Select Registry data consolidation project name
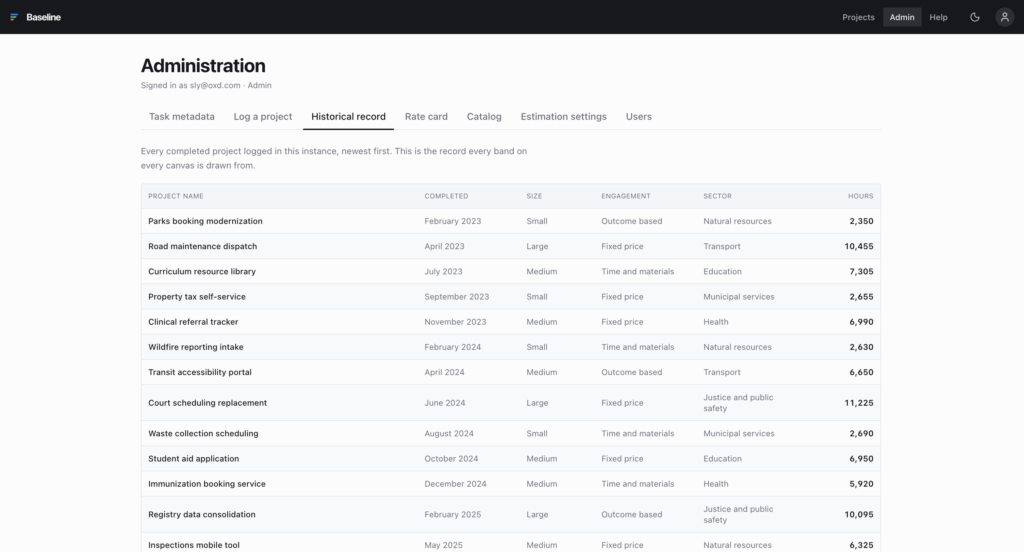 click(202, 514)
